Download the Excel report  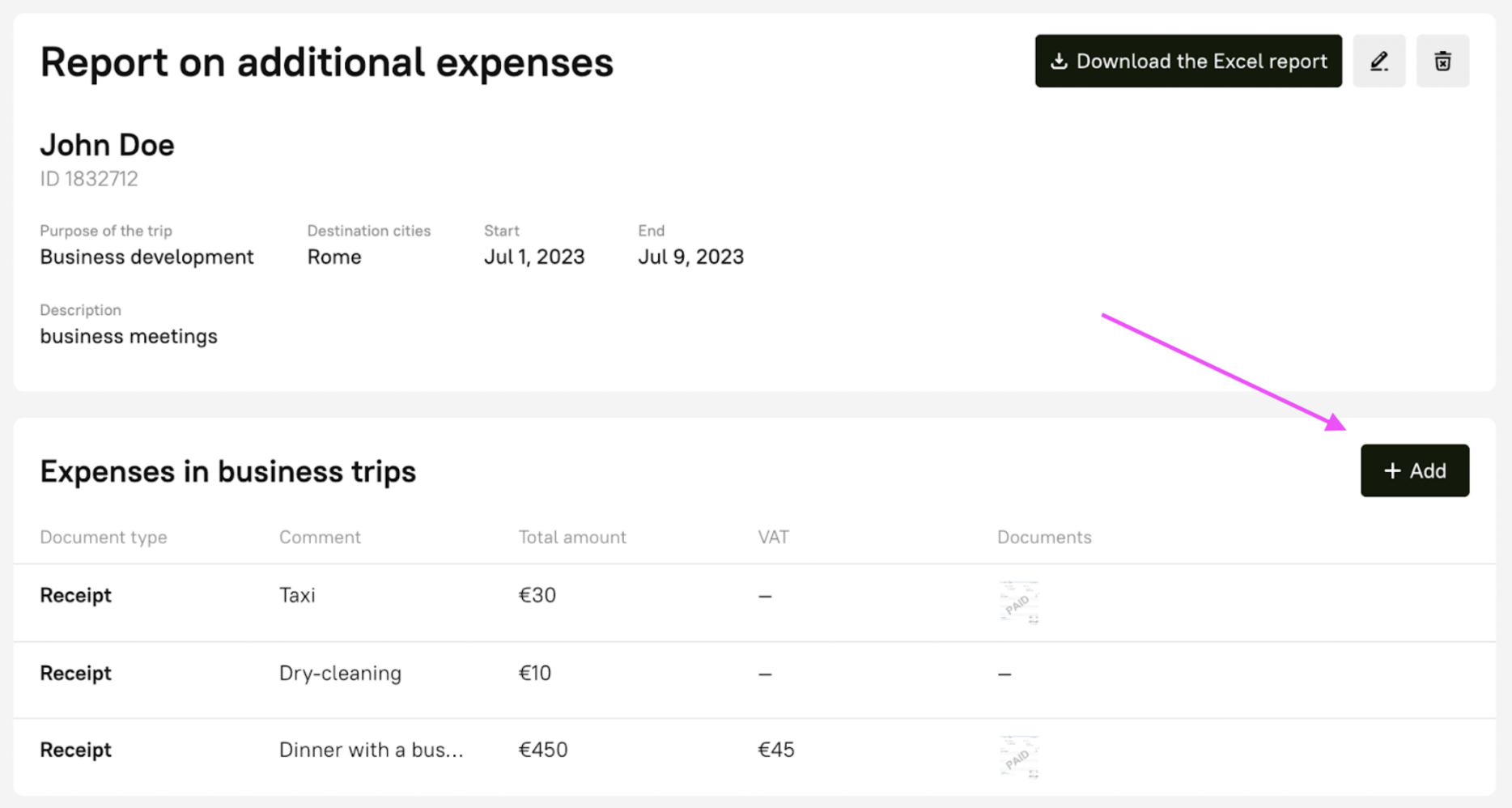[x=1187, y=62]
